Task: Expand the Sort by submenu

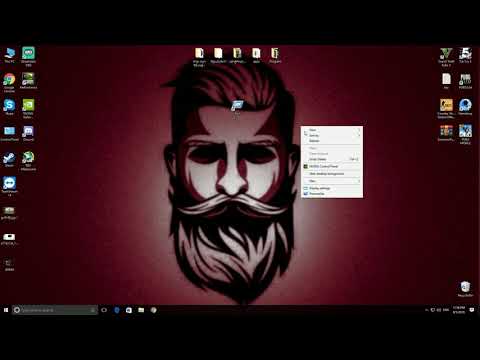Action: [332, 135]
